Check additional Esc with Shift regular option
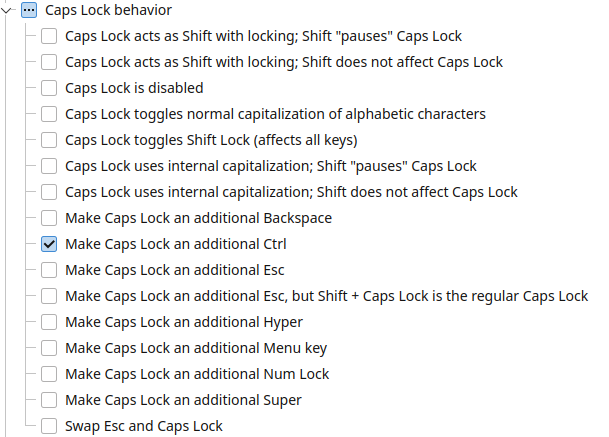This screenshot has width=609, height=437. [x=49, y=296]
